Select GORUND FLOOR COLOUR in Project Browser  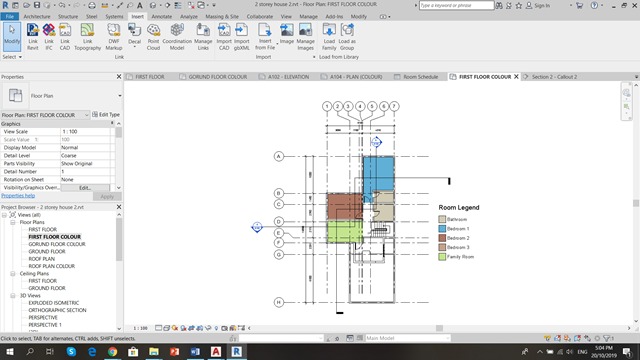click(57, 244)
